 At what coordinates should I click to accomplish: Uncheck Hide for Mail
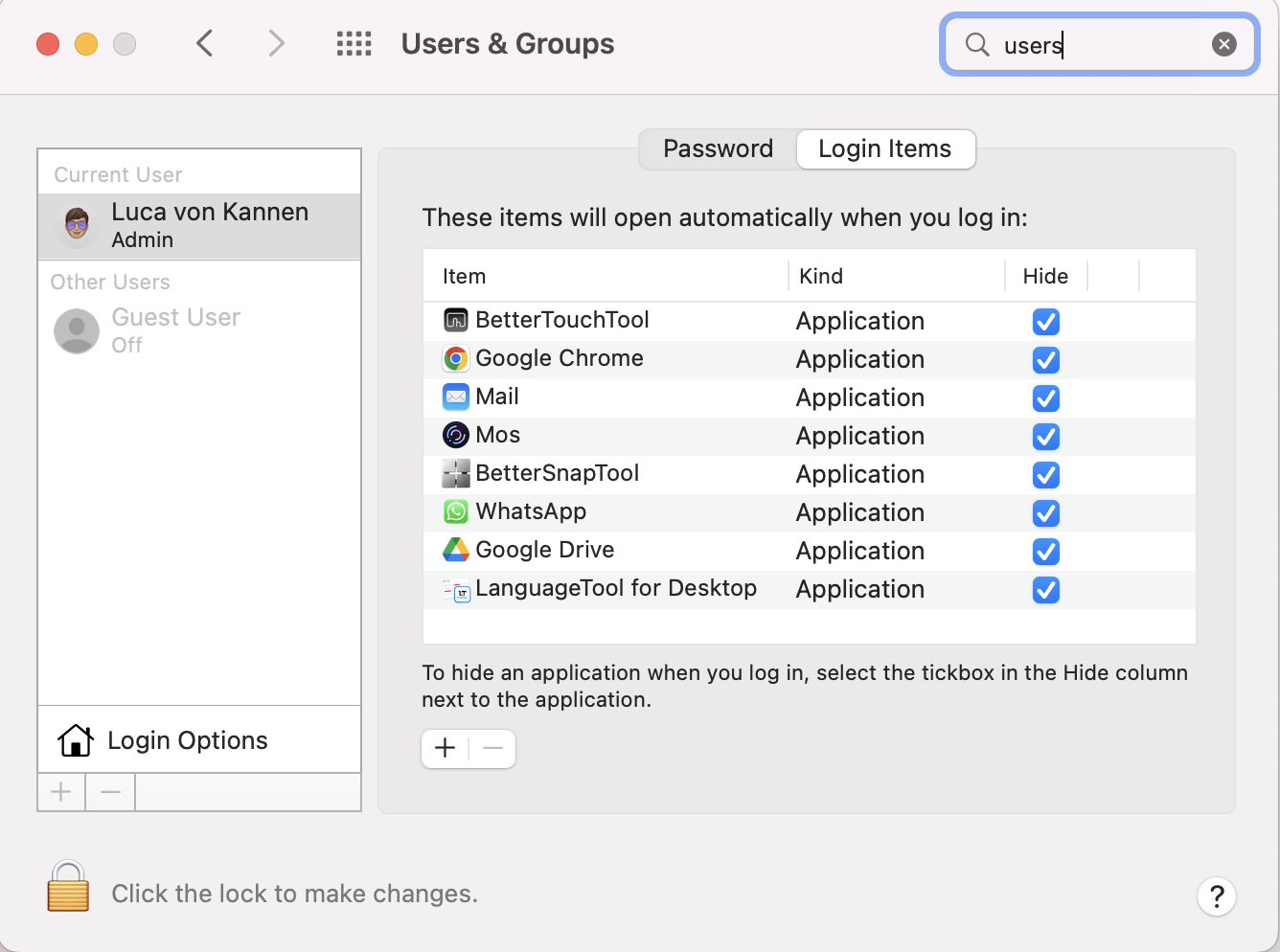tap(1045, 398)
